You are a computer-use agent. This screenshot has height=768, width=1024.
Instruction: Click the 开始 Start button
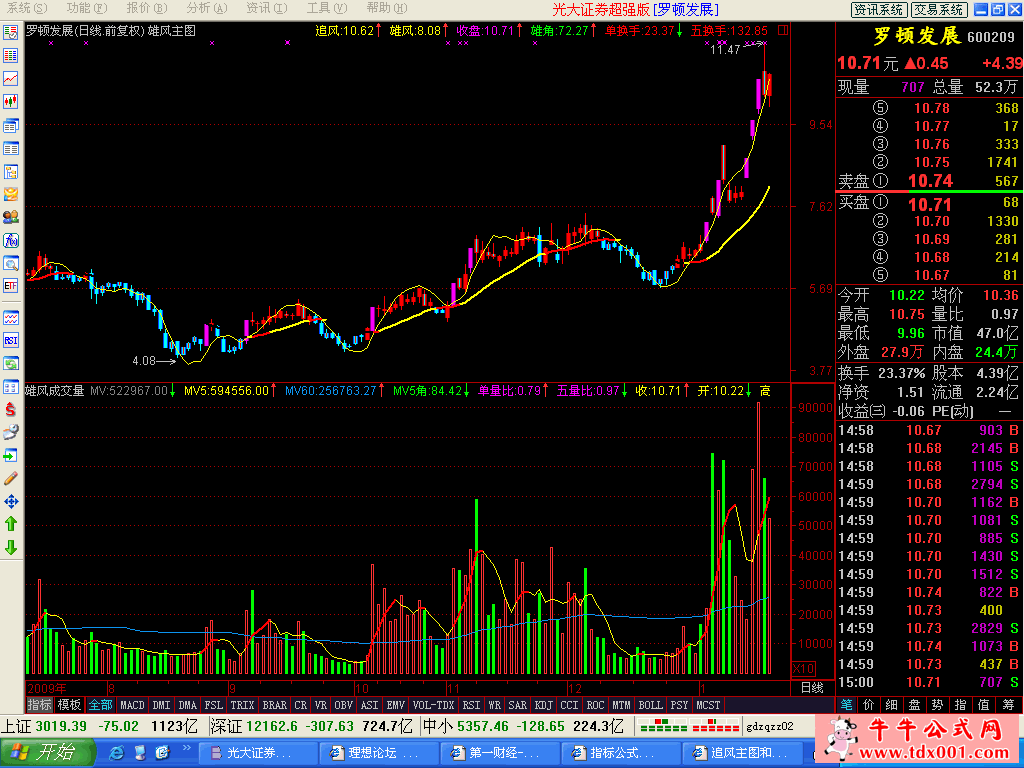click(x=48, y=752)
